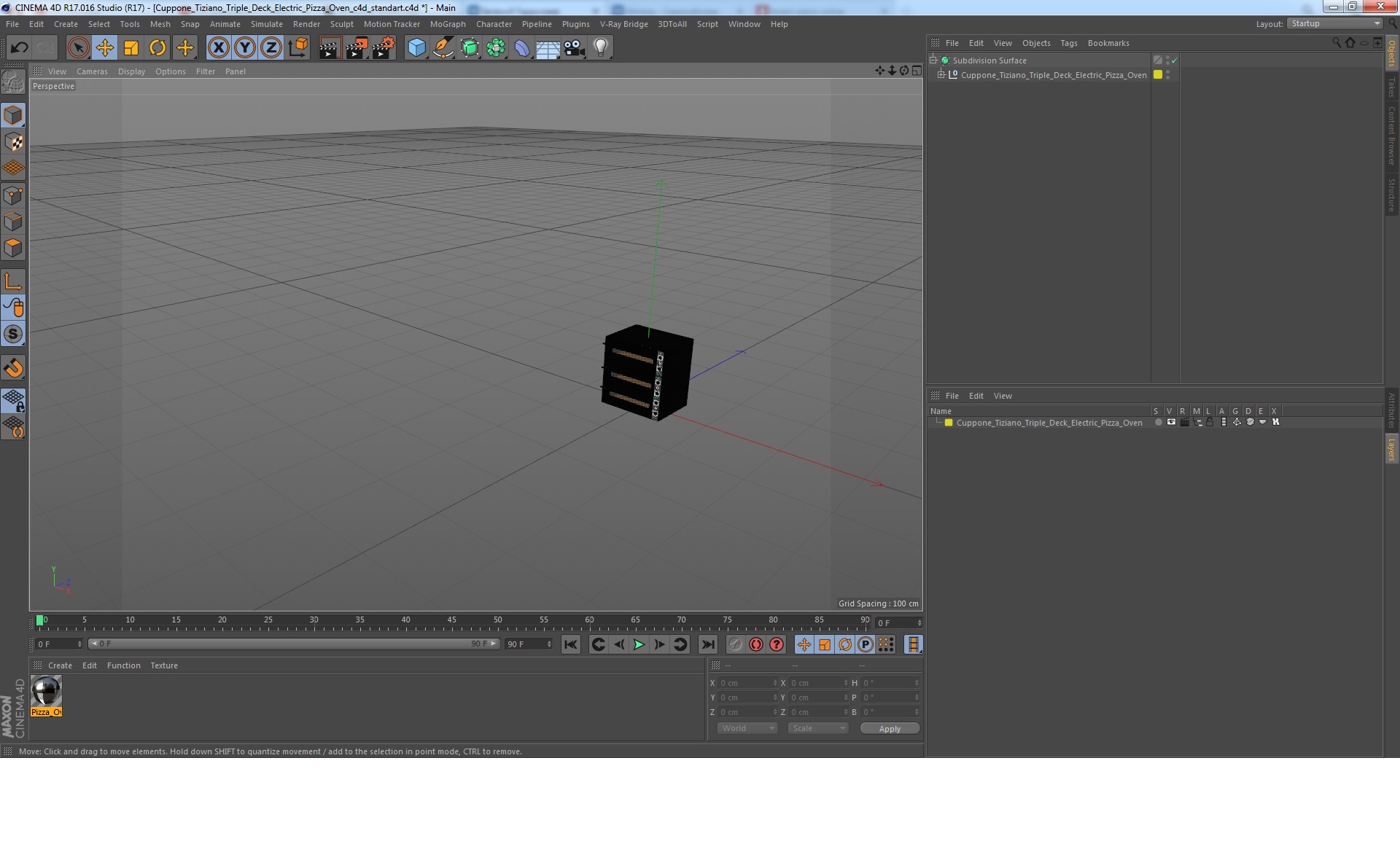Click the Apply button
Viewport: 1400px width, 844px height.
coord(890,729)
